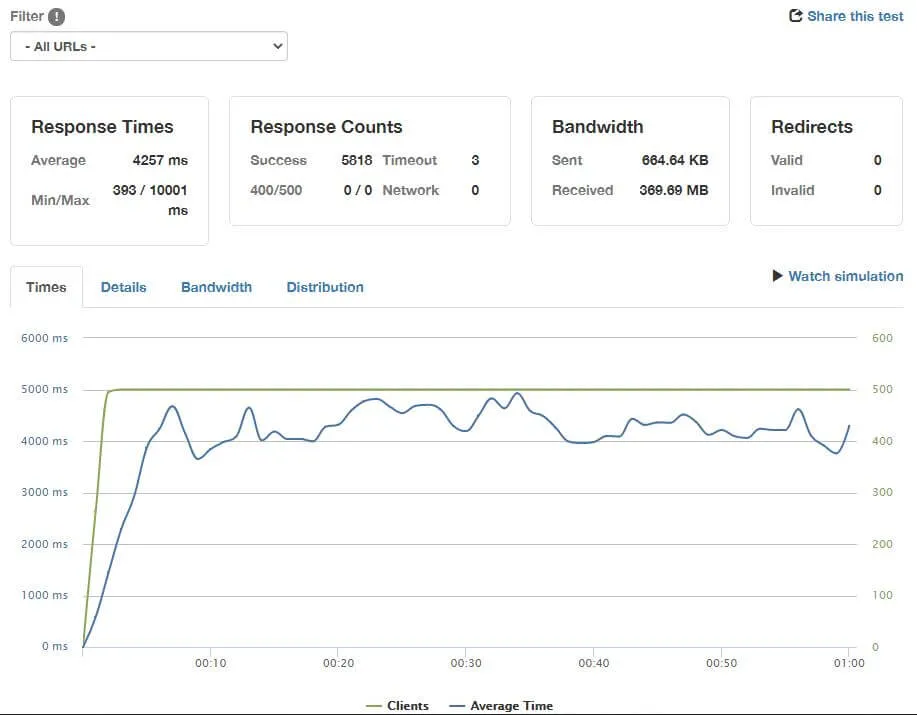Click the Invalid redirects label
The width and height of the screenshot is (917, 715).
point(792,190)
